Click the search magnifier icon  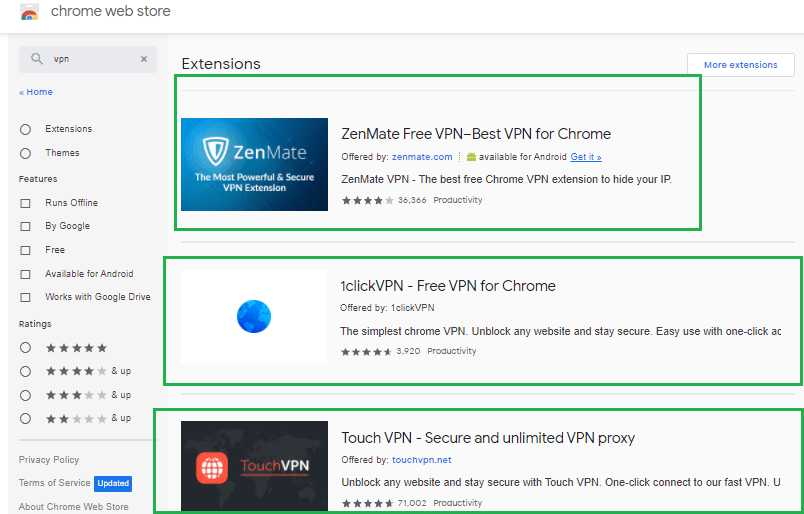click(x=36, y=59)
